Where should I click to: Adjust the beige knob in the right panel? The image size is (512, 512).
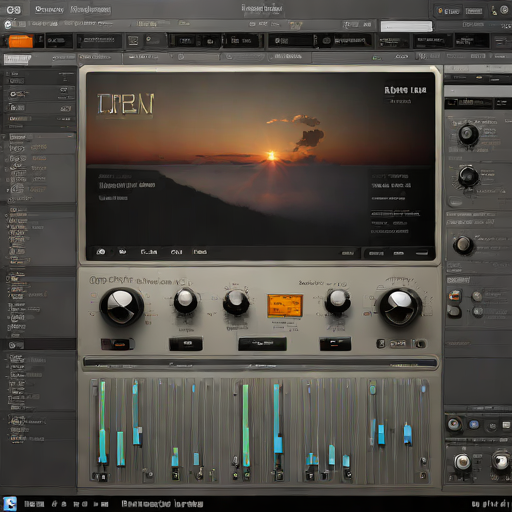(463, 245)
